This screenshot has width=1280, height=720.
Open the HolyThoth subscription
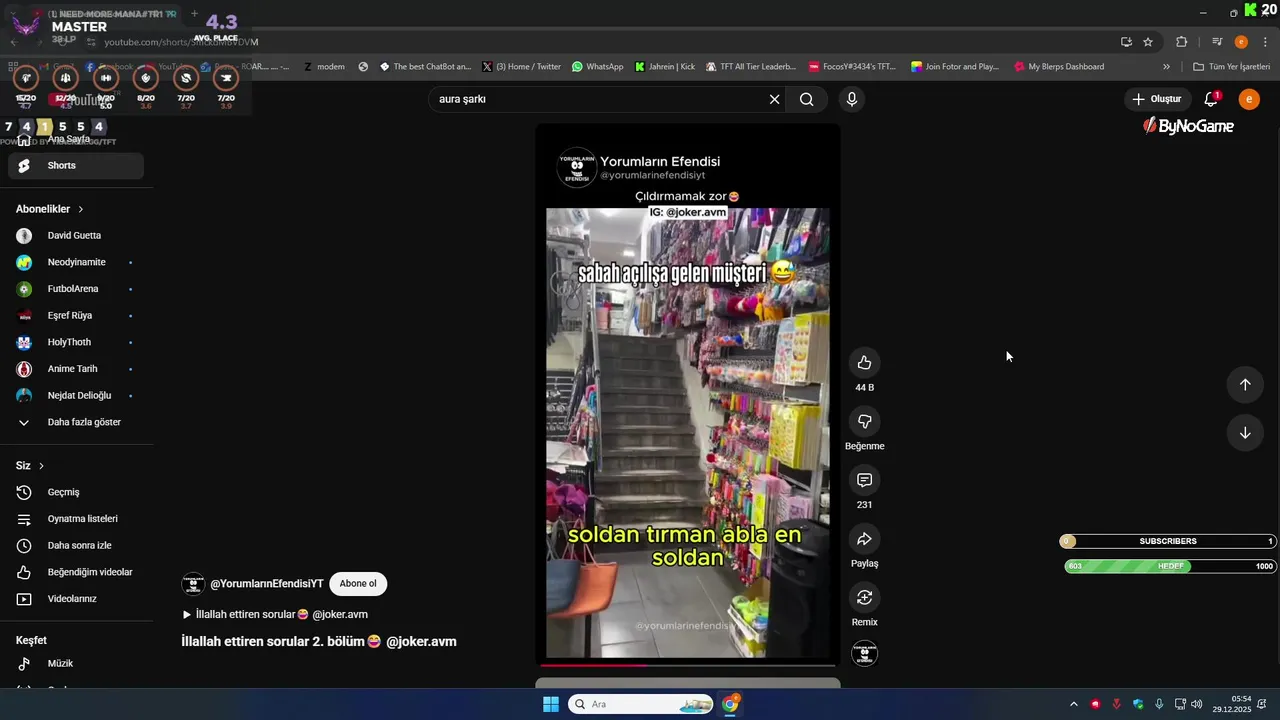point(76,342)
